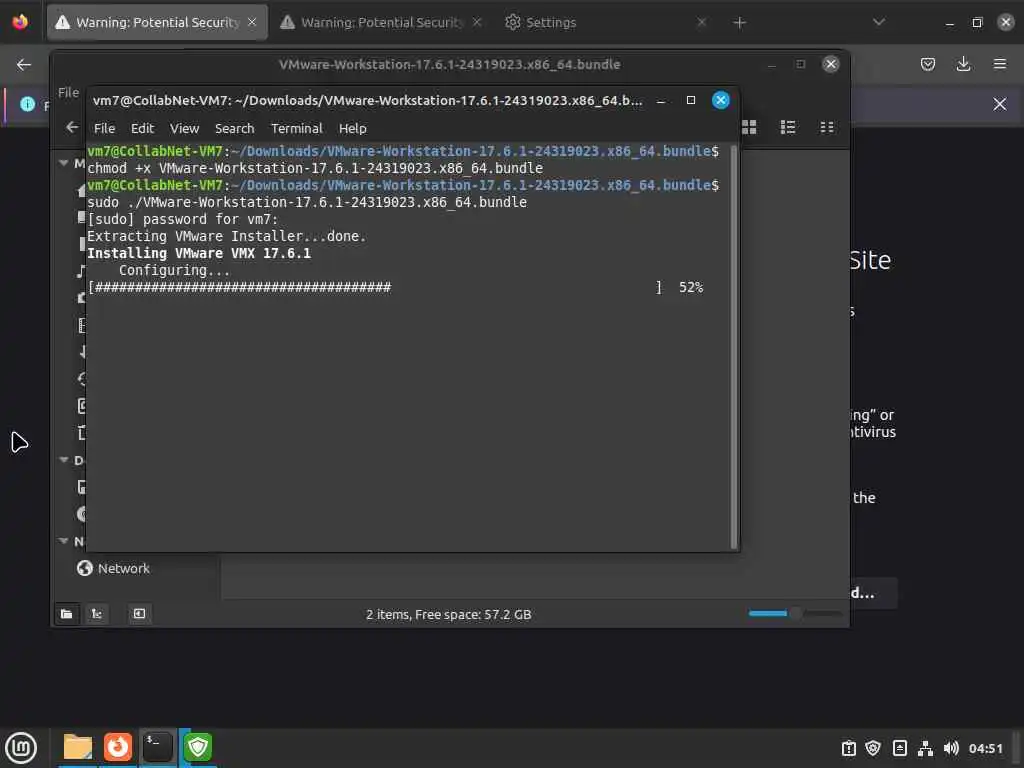Viewport: 1024px width, 768px height.
Task: Open the terminal View menu
Action: 184,129
